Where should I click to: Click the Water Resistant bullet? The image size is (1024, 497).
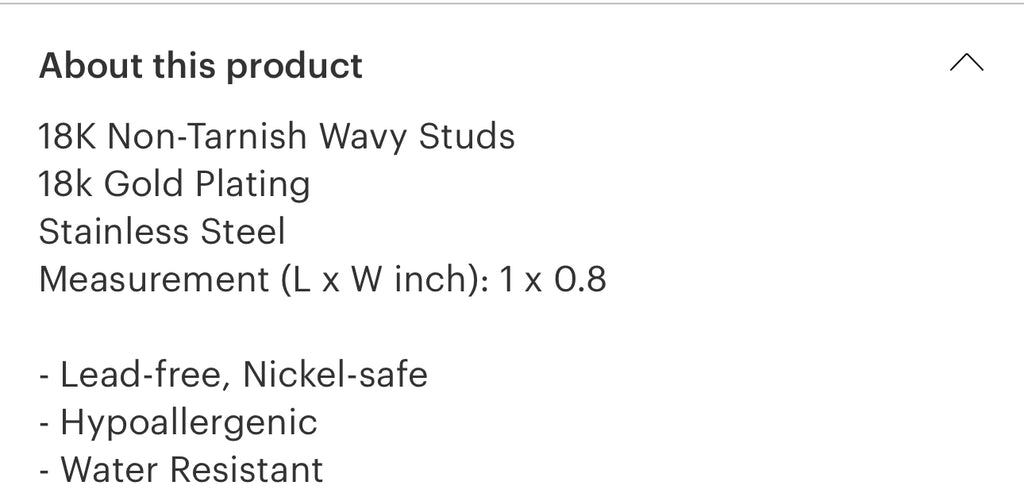tap(181, 470)
